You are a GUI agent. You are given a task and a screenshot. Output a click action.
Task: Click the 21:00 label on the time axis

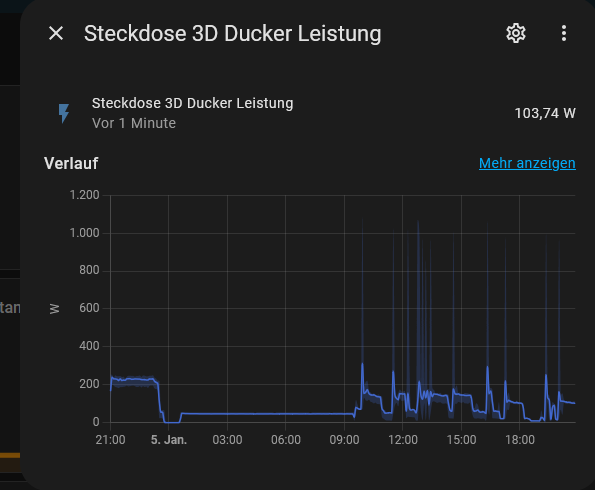click(x=110, y=440)
